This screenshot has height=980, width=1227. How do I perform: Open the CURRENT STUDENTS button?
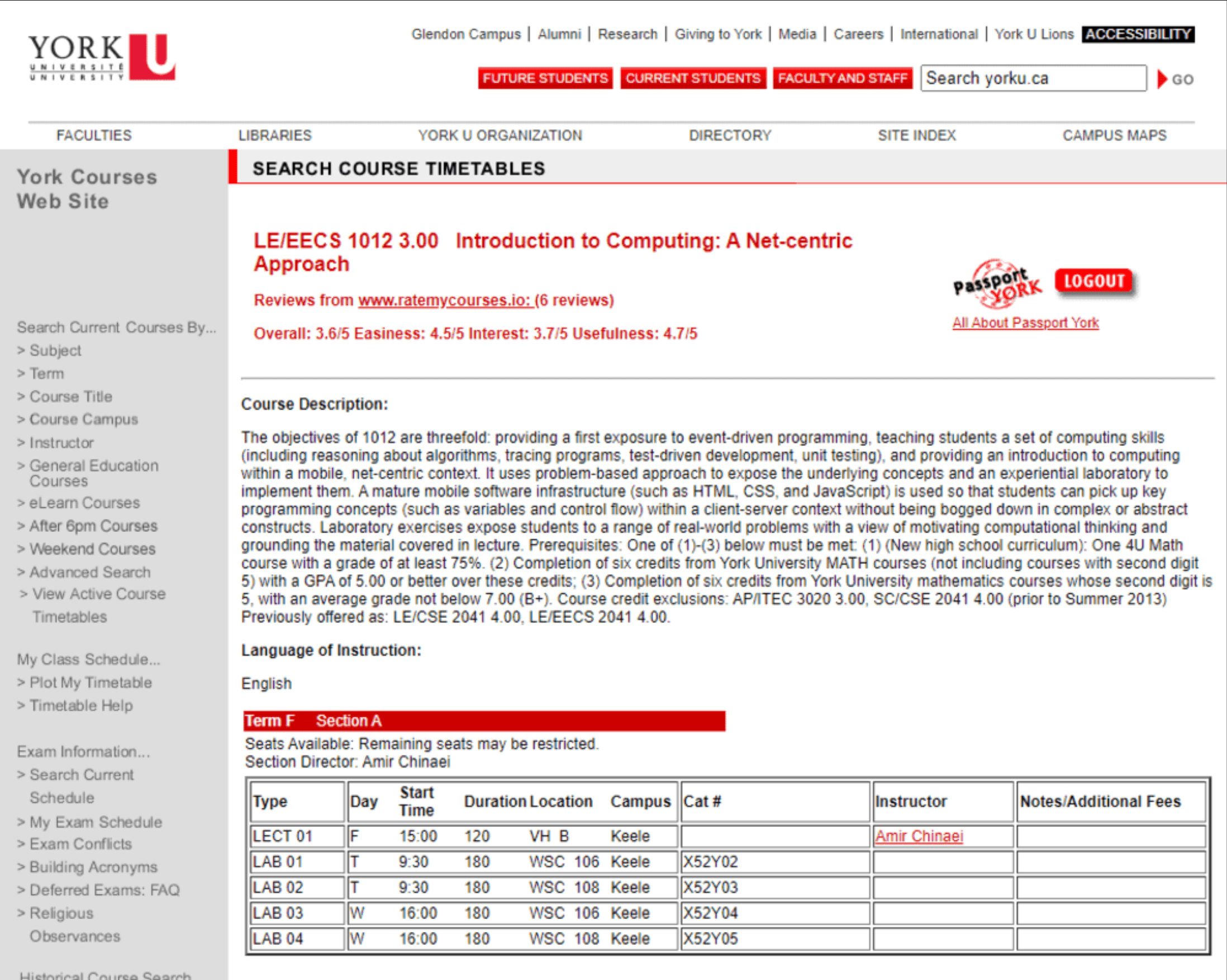(693, 78)
